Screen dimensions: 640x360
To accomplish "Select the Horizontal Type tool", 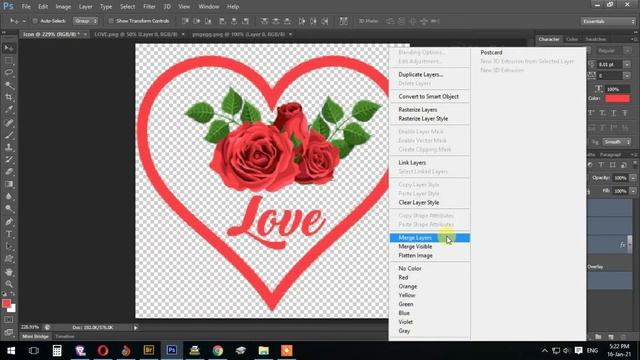I will (x=9, y=234).
